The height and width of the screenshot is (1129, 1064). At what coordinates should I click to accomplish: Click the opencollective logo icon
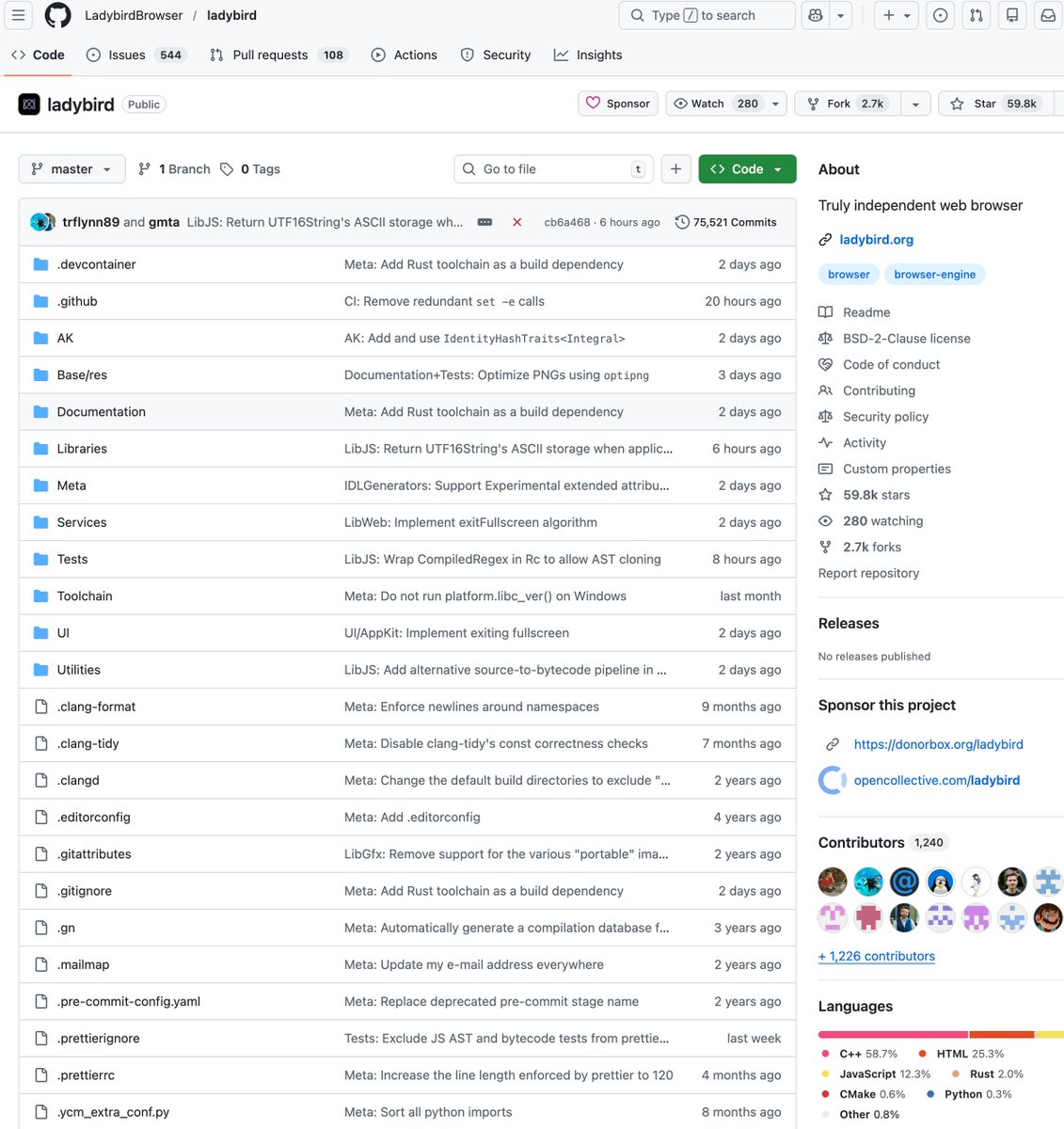coord(833,780)
